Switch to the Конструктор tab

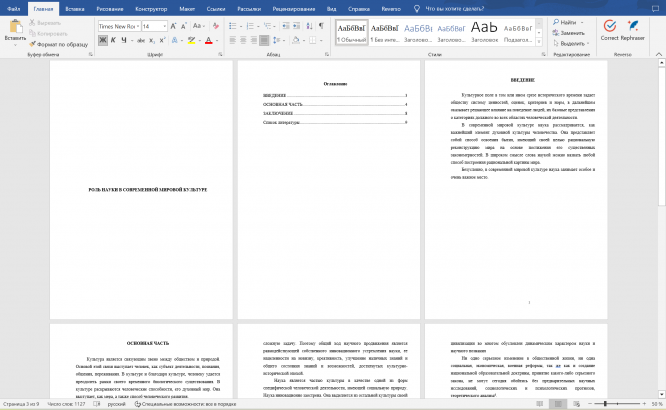point(151,8)
